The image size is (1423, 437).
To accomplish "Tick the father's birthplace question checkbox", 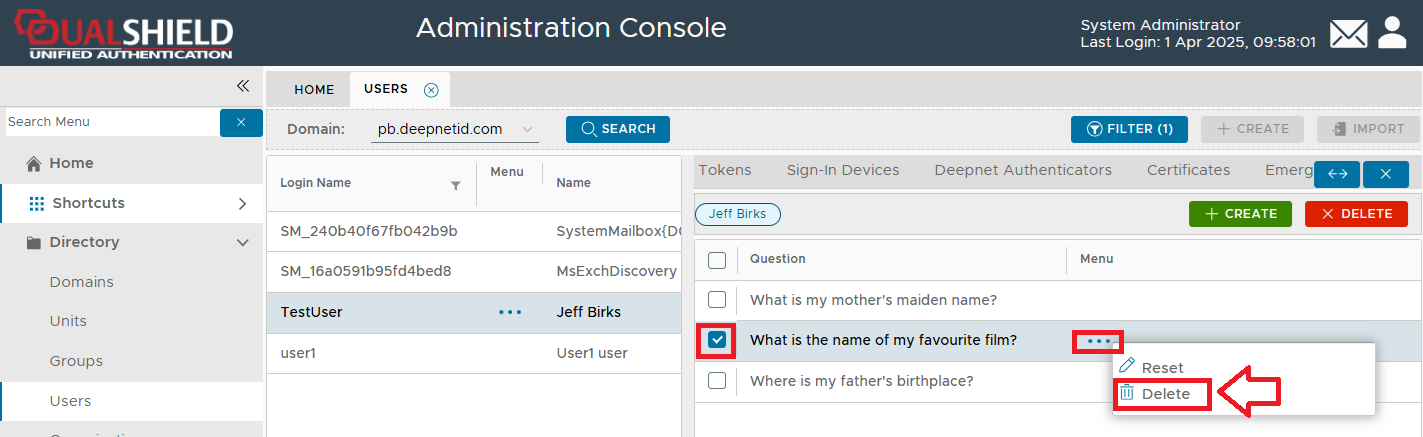I will pos(717,381).
